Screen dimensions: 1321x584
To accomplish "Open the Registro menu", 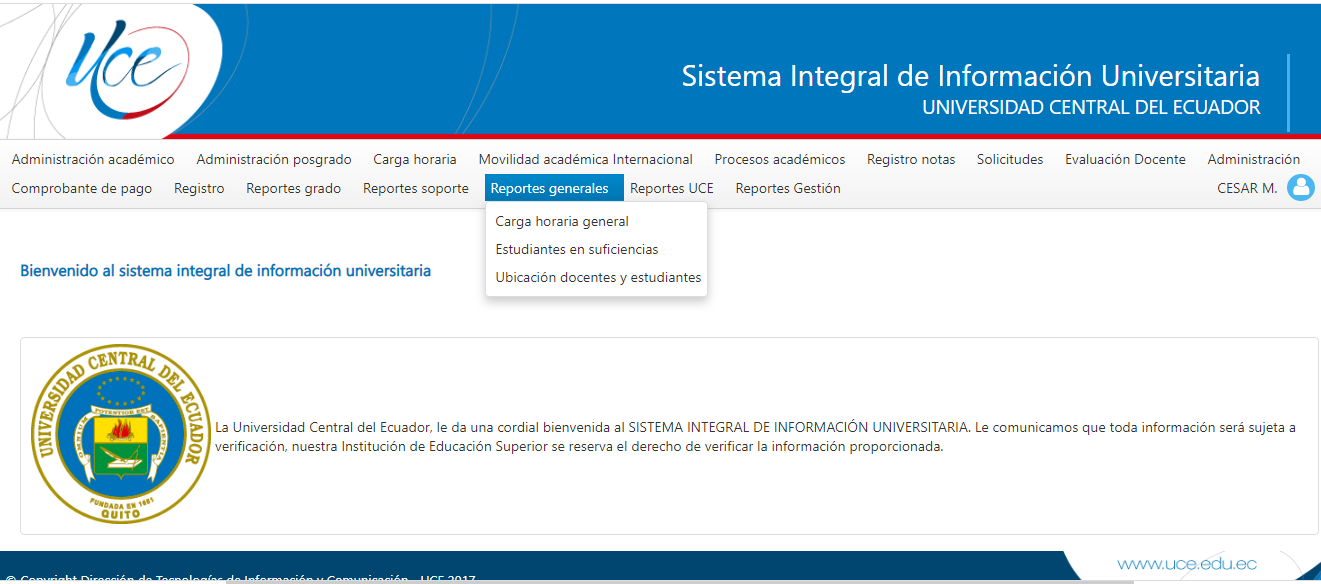I will click(x=199, y=188).
